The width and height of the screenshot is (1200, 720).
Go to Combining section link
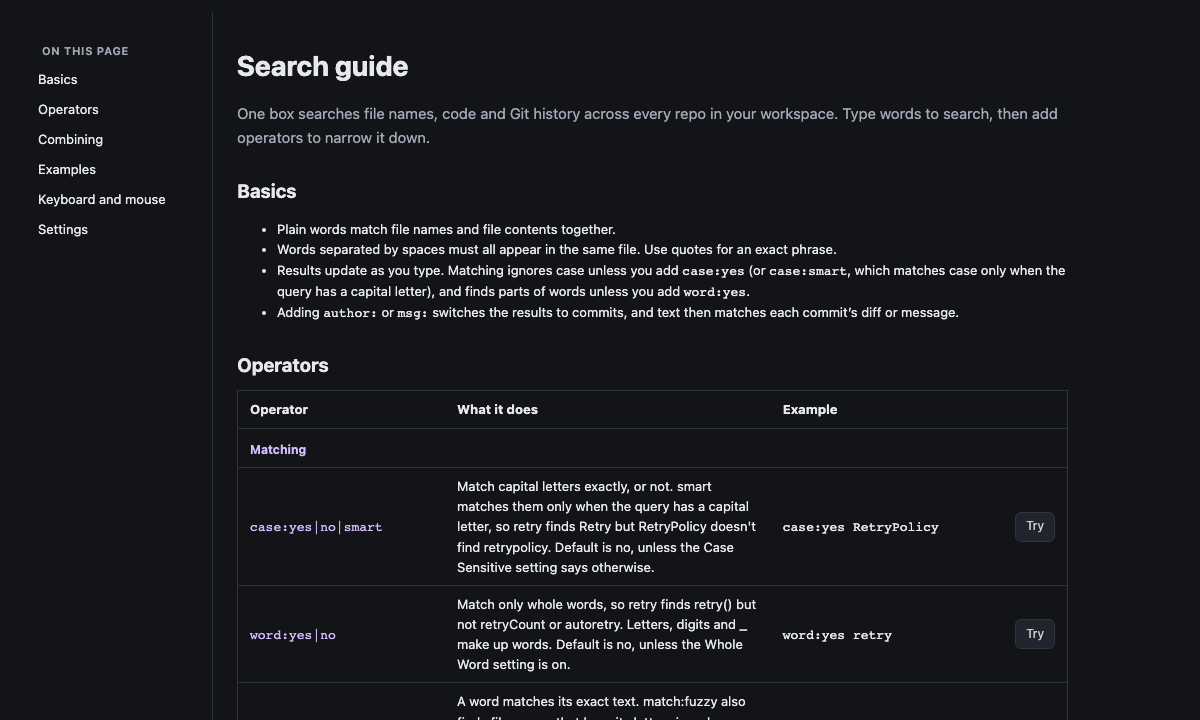[x=70, y=139]
